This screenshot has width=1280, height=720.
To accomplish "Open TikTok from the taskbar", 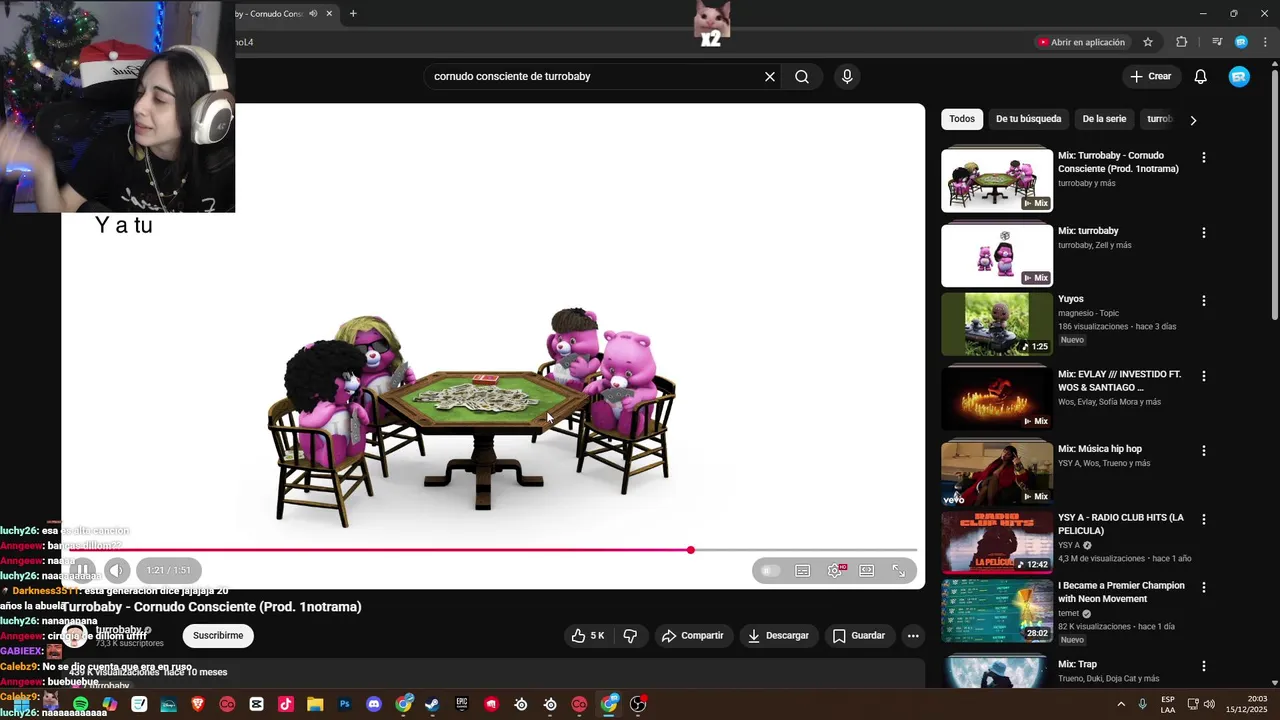I will click(286, 704).
